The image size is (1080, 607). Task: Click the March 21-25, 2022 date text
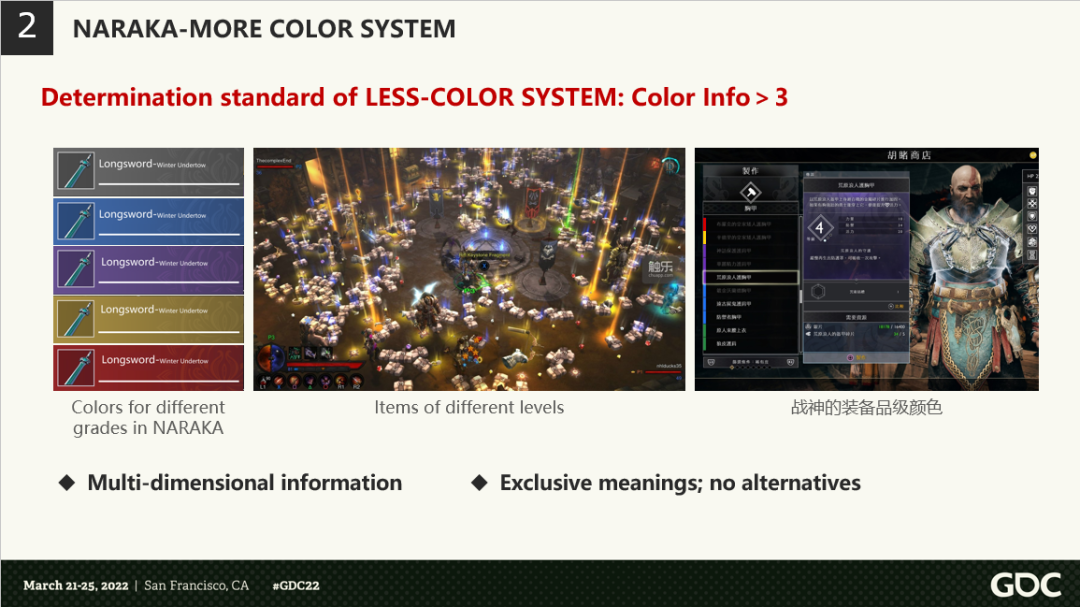(x=76, y=586)
